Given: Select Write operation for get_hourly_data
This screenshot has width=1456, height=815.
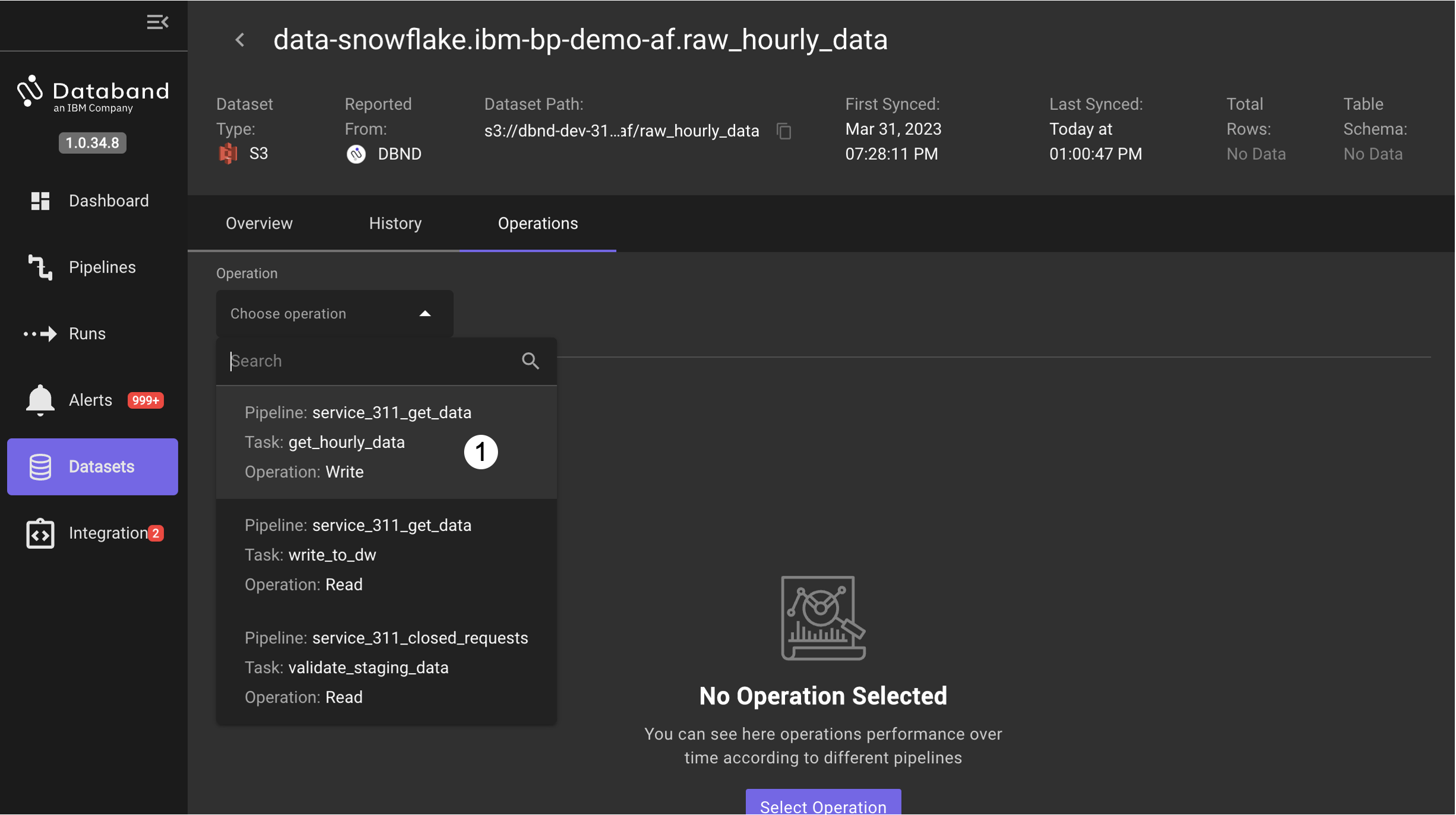Looking at the screenshot, I should tap(387, 441).
